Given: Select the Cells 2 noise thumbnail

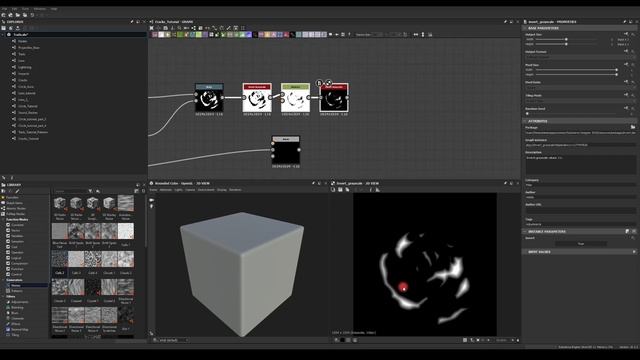Looking at the screenshot, I should click(x=60, y=260).
